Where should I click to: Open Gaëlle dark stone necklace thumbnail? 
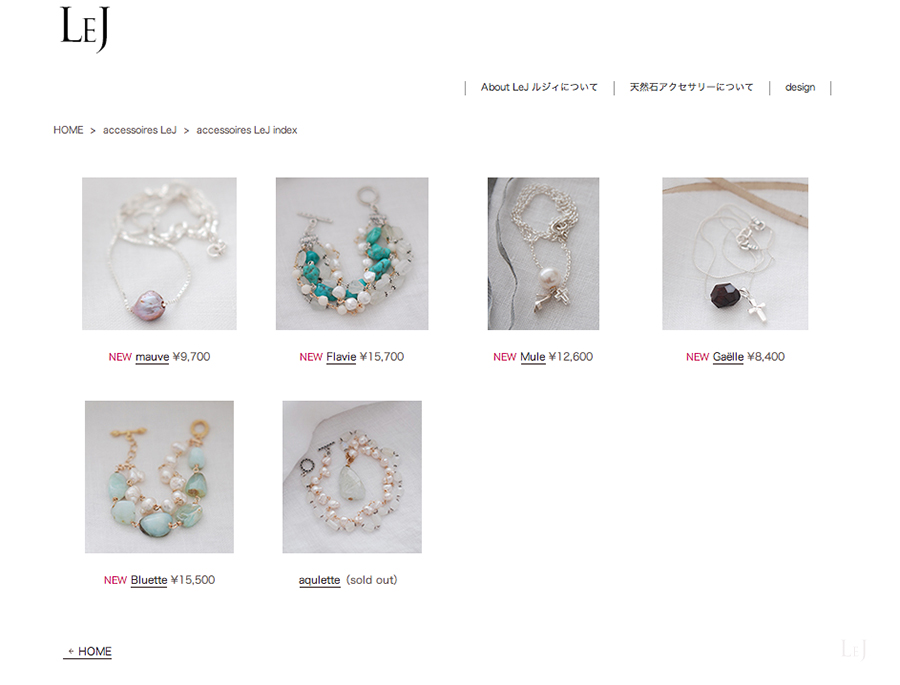point(735,254)
